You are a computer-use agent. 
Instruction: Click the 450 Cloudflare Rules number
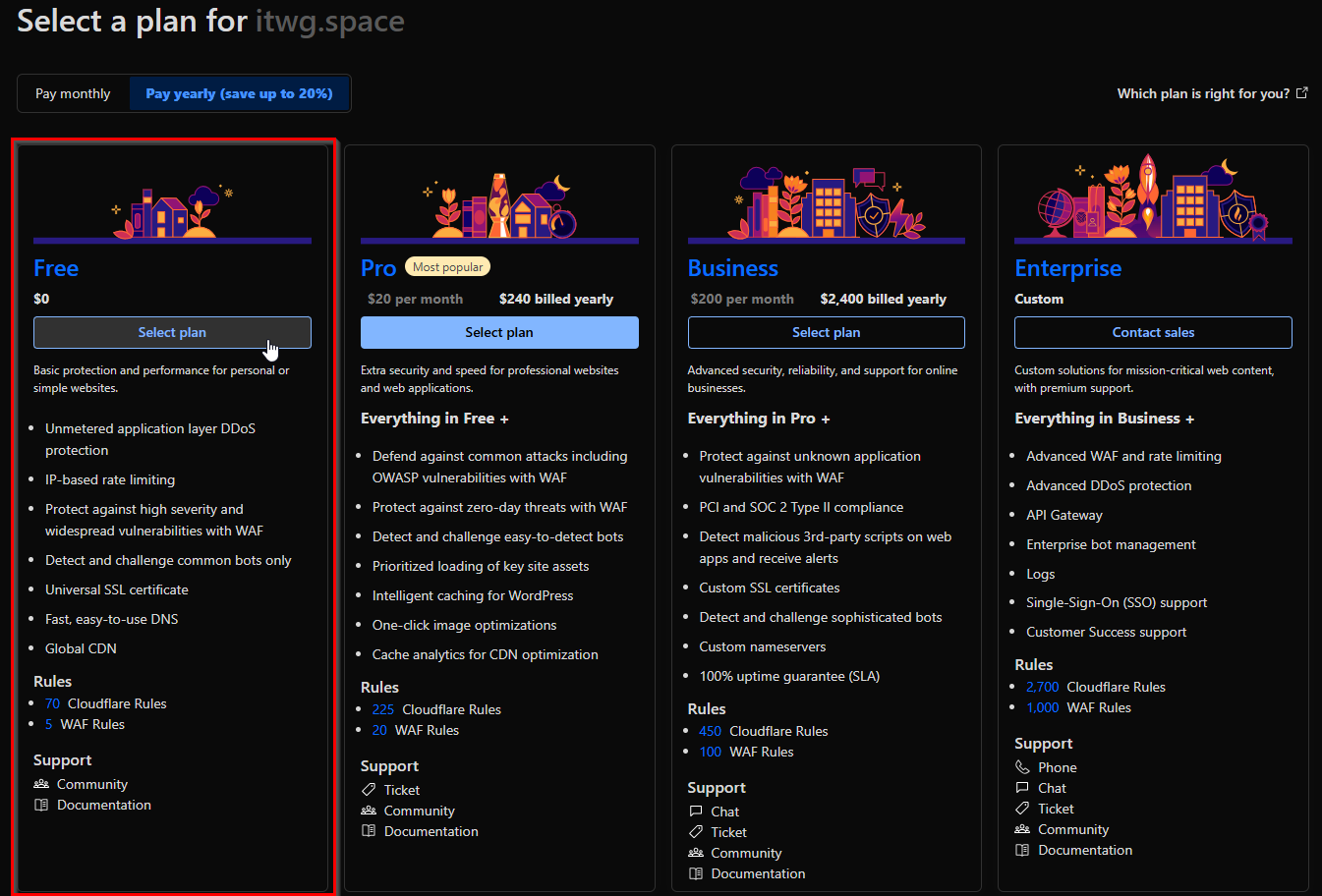pyautogui.click(x=711, y=731)
